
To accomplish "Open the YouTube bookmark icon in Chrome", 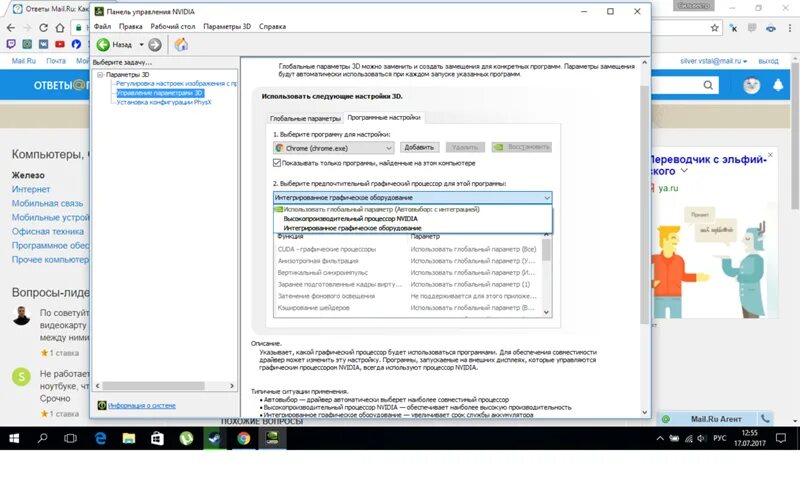I will (60, 44).
